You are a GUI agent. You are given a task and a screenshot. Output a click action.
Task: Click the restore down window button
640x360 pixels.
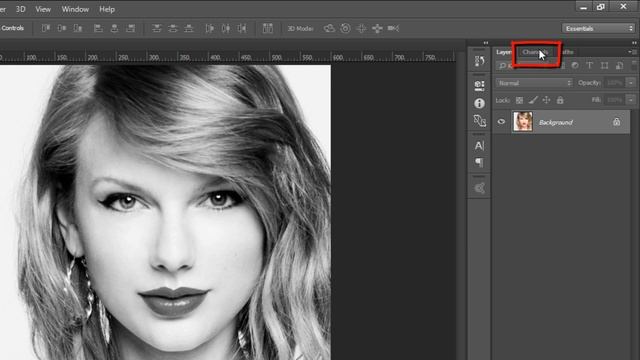click(x=601, y=7)
